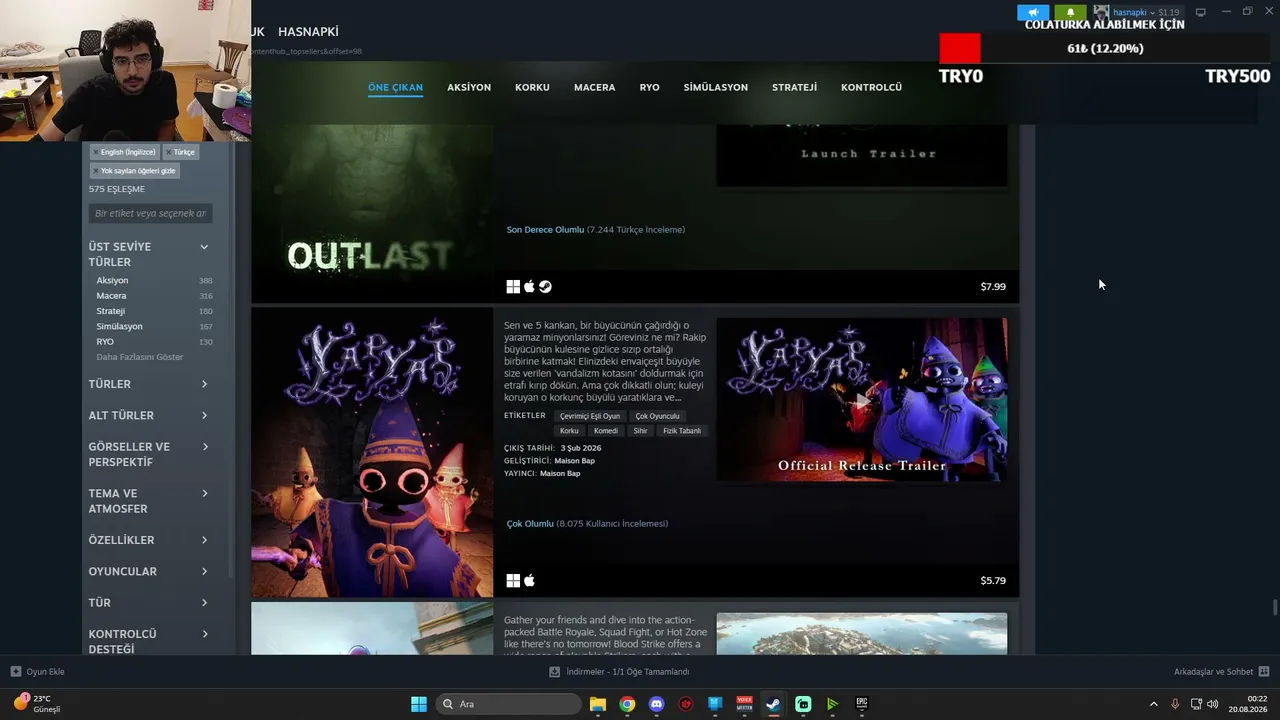Click the hasnapki profile avatar
This screenshot has height=720, width=1280.
point(1101,12)
